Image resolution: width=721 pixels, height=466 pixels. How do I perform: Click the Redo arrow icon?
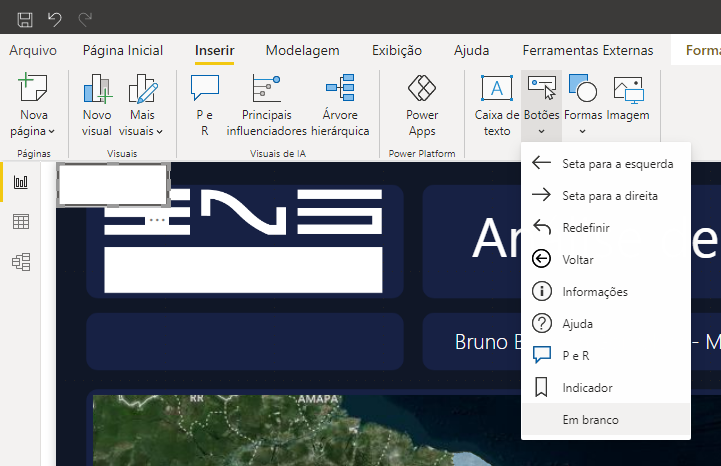click(x=85, y=20)
